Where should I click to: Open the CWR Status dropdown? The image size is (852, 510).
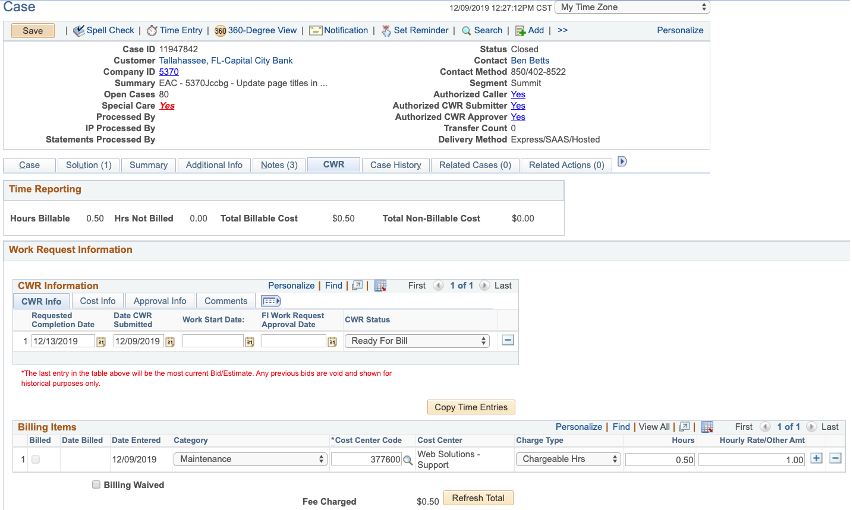(x=416, y=341)
